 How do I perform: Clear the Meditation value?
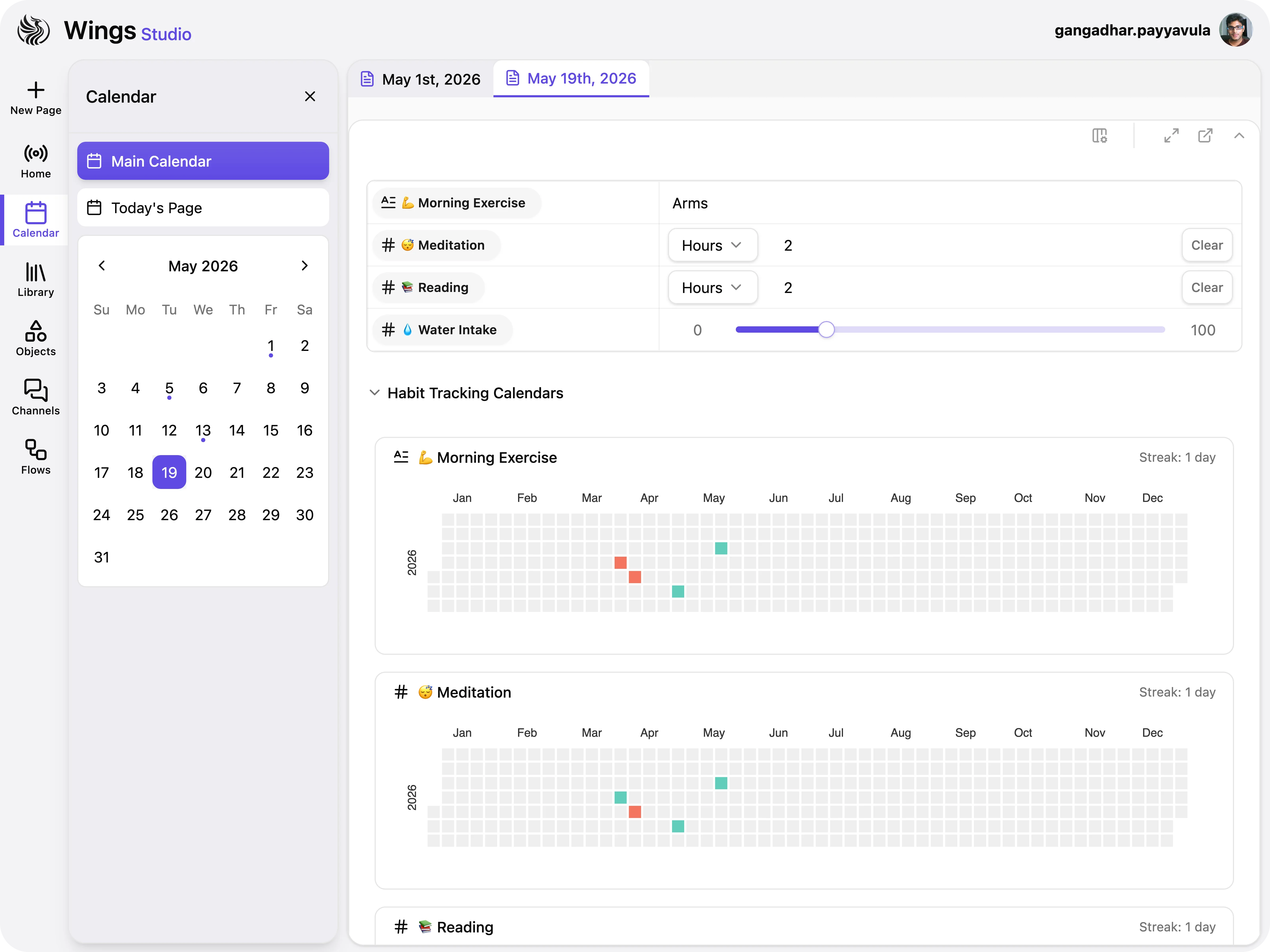(x=1207, y=246)
